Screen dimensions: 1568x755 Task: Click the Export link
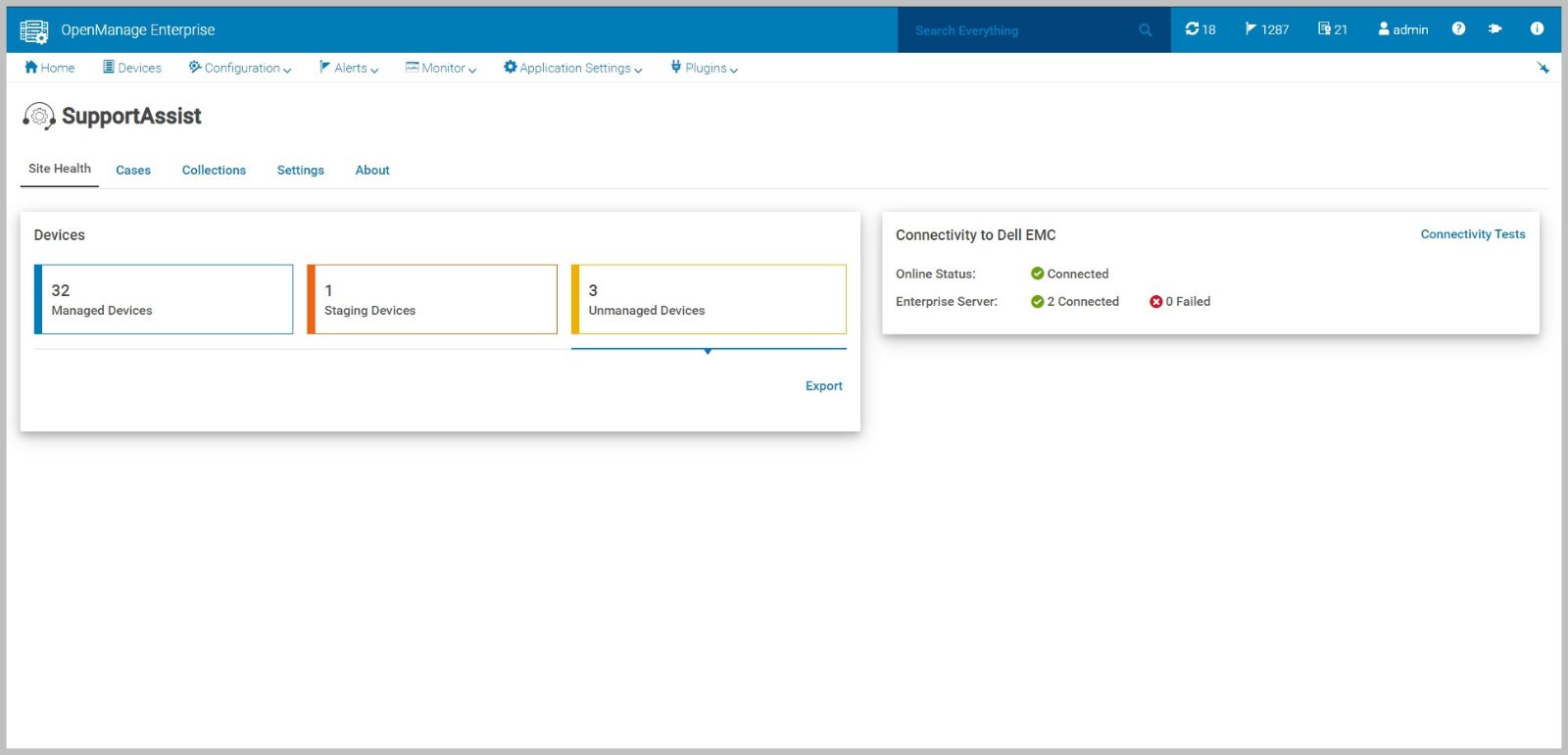click(x=823, y=386)
